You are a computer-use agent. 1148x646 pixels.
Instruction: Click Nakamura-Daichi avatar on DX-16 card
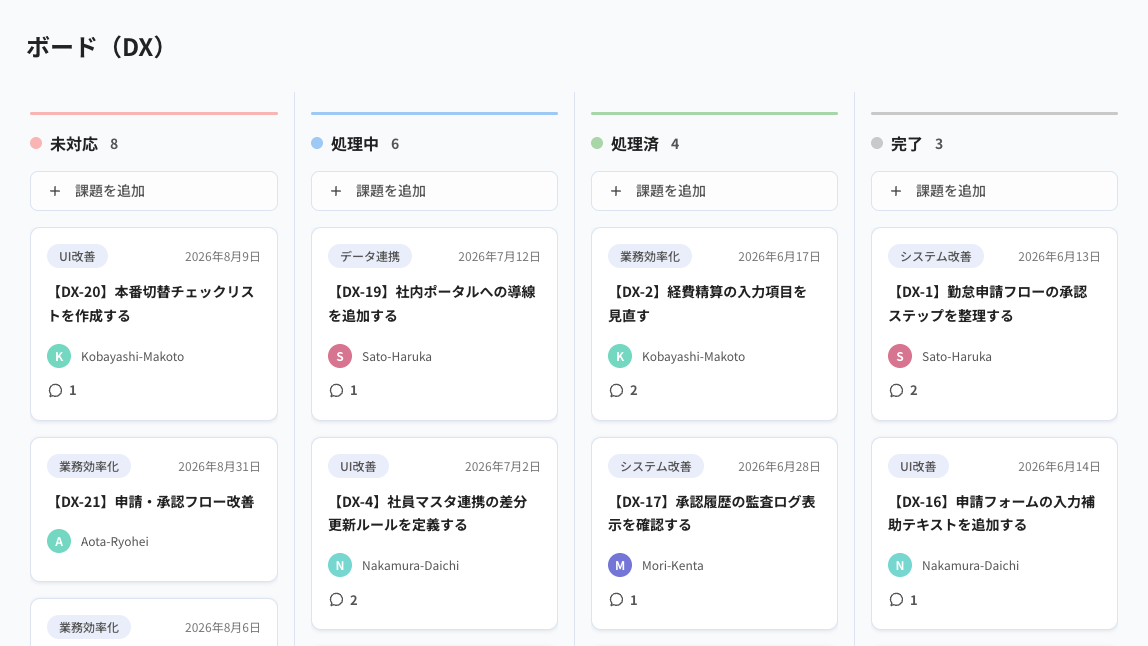tap(900, 565)
